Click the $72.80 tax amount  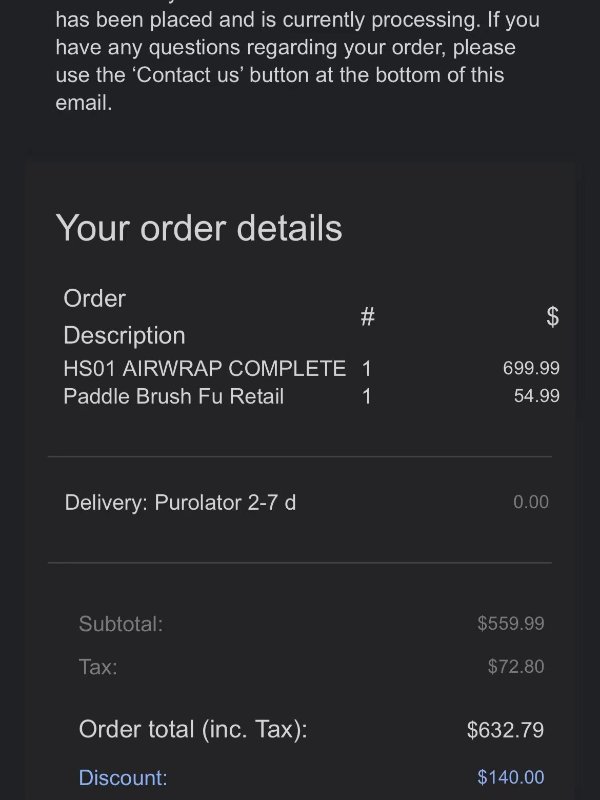516,667
